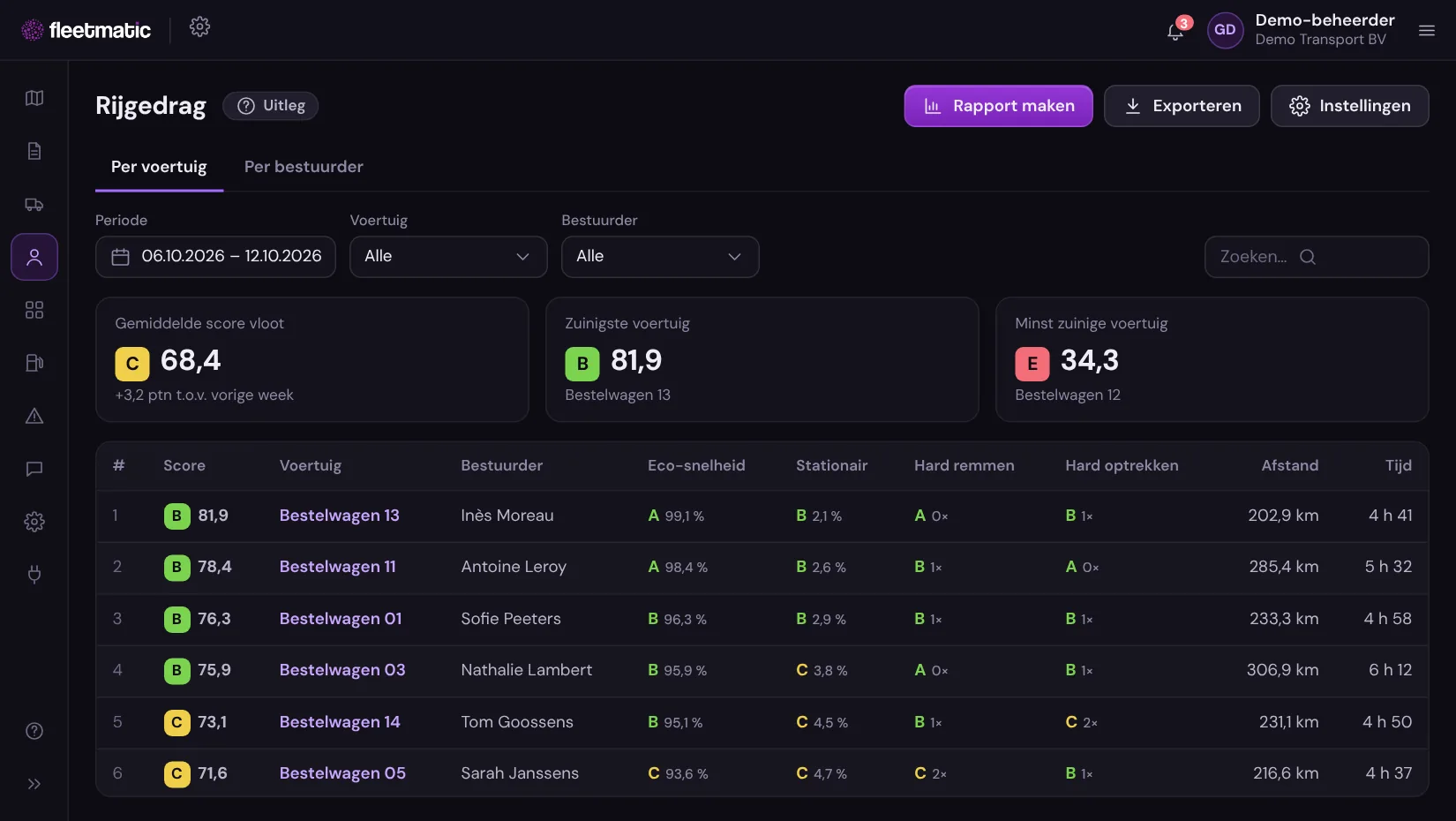Screen dimensions: 1456x821
Task: Sort by the Eco-snelheid column header
Action: point(696,465)
